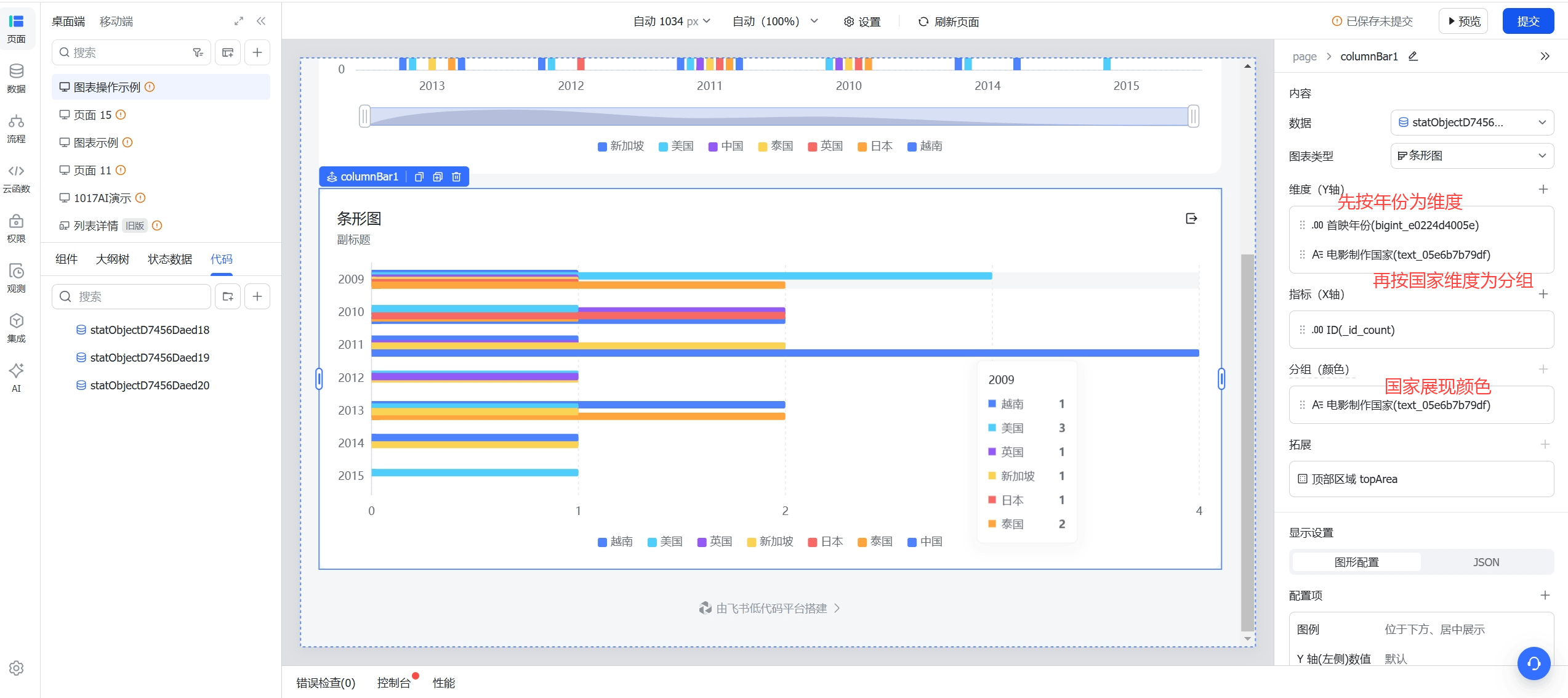Screen dimensions: 1568x698
Task: Open the 自动 (100%) zoom dropdown
Action: (x=775, y=22)
